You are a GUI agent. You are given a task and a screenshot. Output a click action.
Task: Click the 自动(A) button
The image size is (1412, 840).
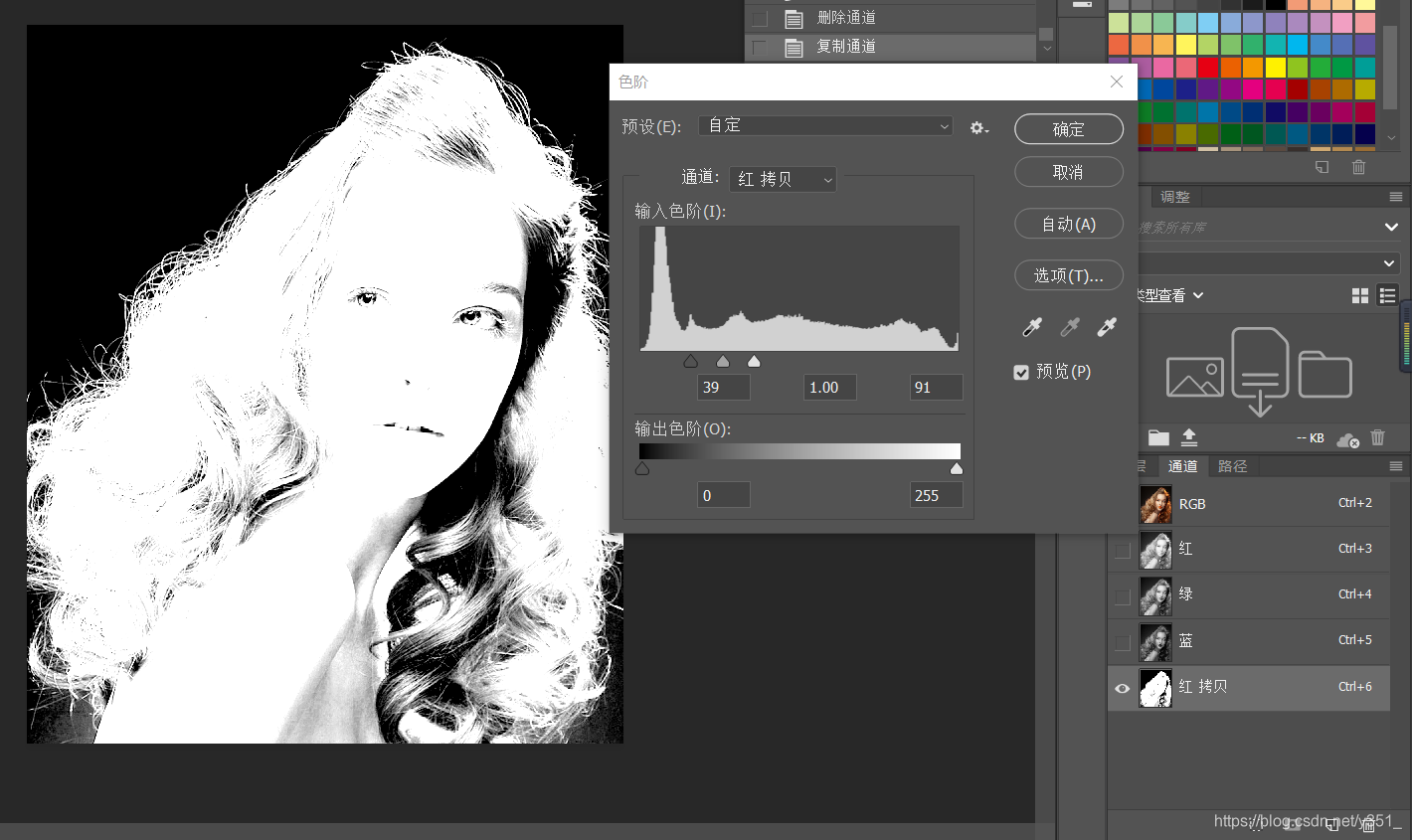tap(1069, 224)
